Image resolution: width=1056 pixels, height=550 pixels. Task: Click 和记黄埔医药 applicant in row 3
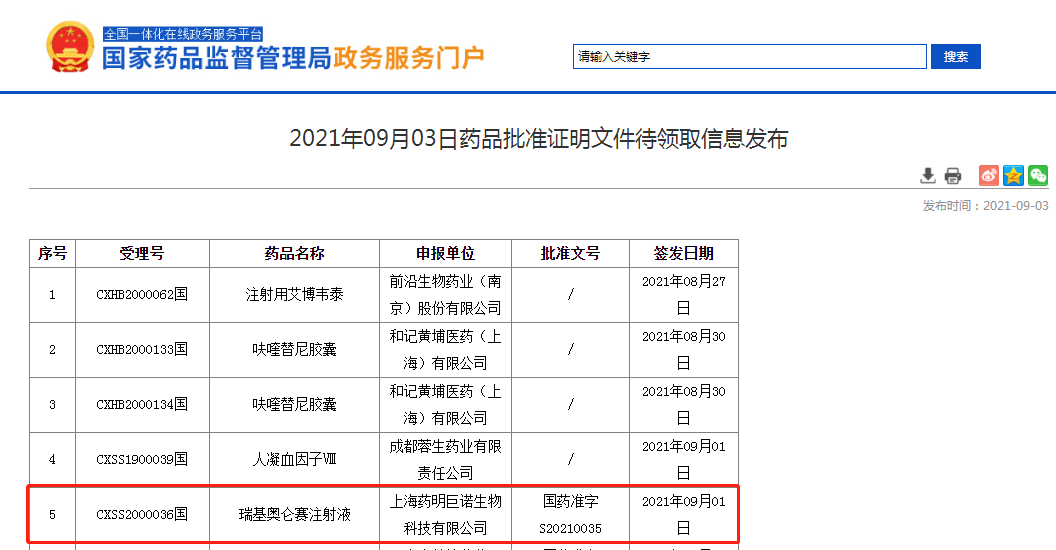445,405
